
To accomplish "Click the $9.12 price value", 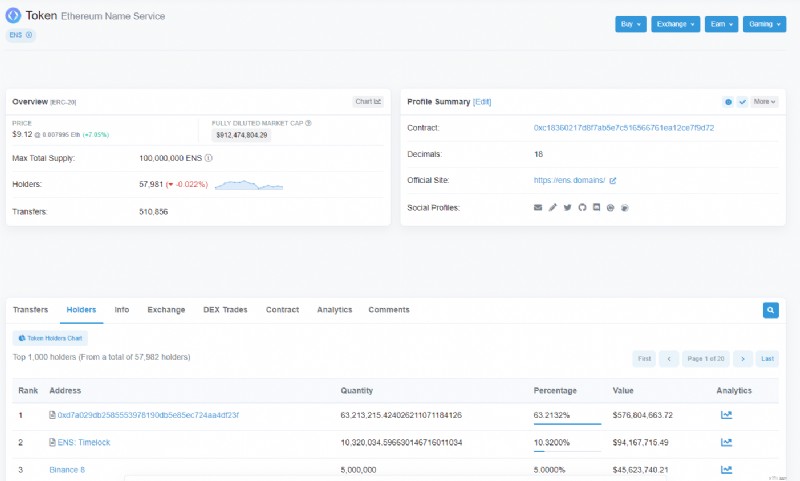I will click(x=22, y=134).
